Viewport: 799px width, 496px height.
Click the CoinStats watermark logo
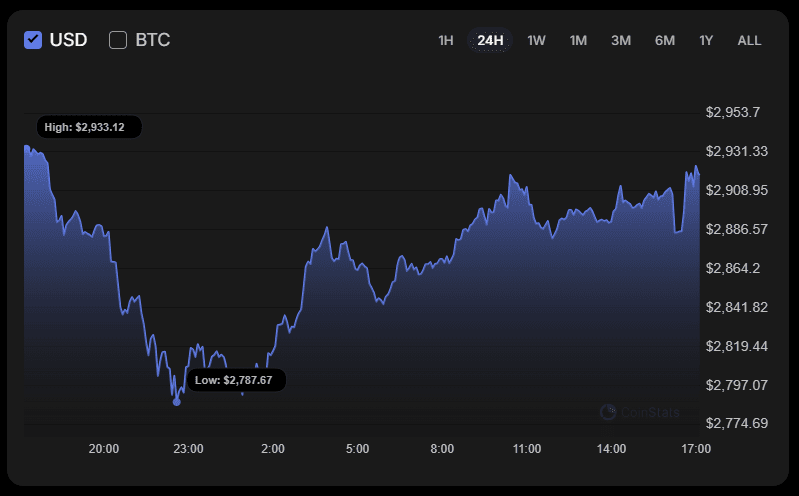pyautogui.click(x=640, y=412)
